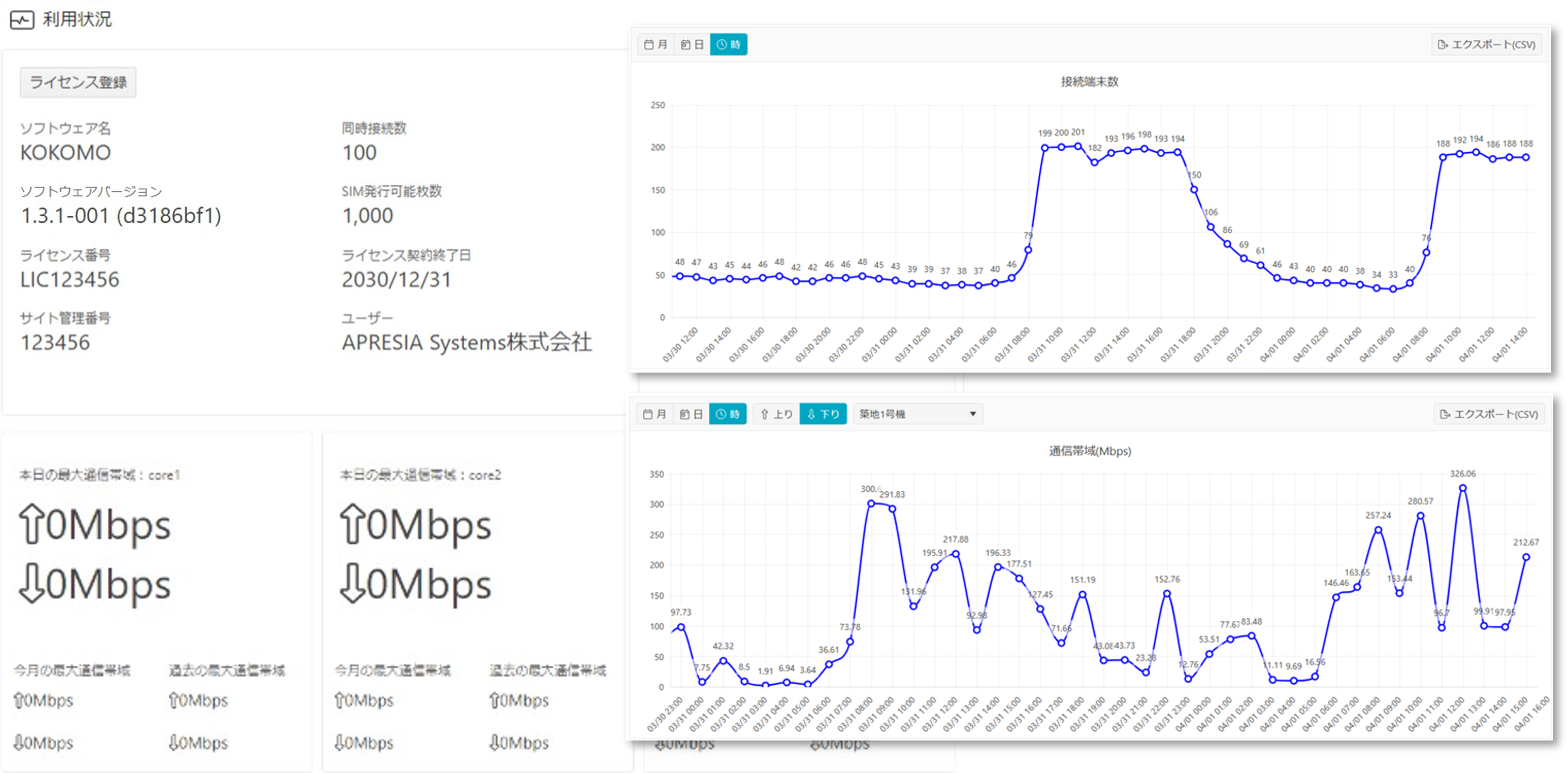Image resolution: width=1568 pixels, height=773 pixels.
Task: Click the up-arrow icon on the 上り button
Action: pos(763,414)
